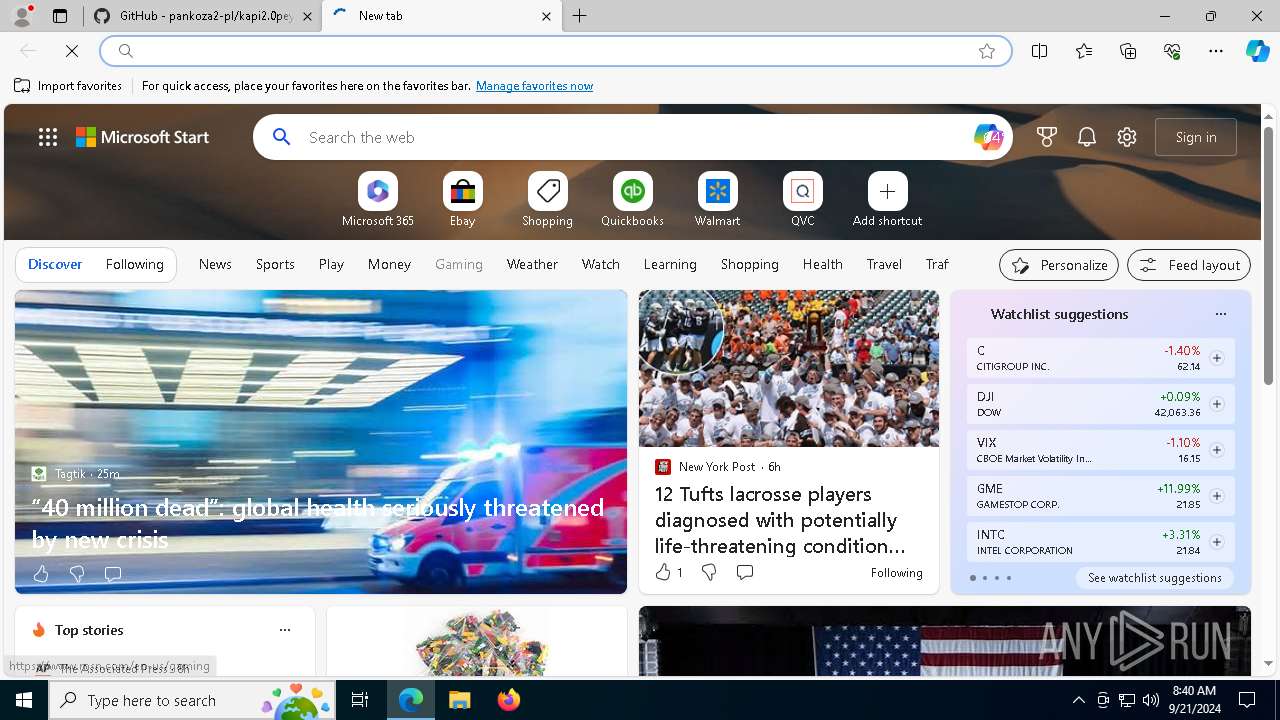1280x720 pixels.
Task: Open the Windows Start menu
Action: [x=24, y=700]
